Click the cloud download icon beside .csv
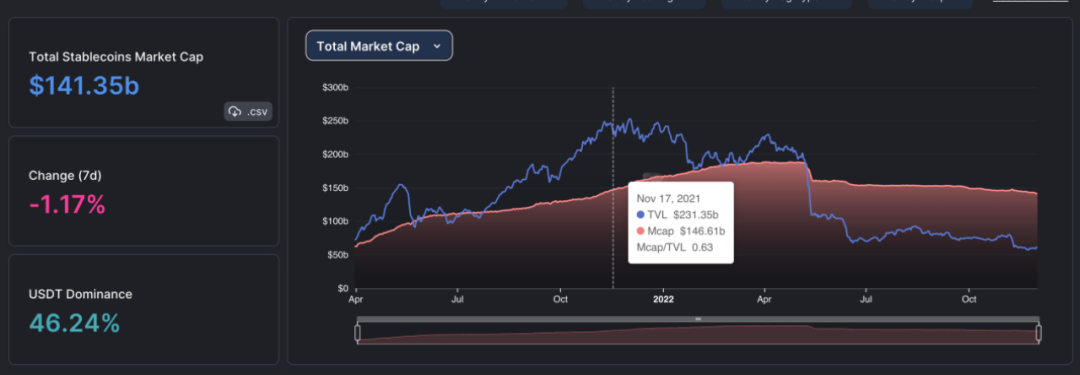The width and height of the screenshot is (1080, 375). (234, 112)
